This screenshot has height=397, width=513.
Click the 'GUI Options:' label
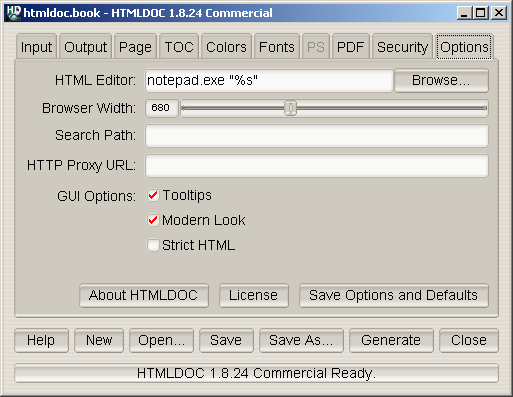[x=97, y=196]
